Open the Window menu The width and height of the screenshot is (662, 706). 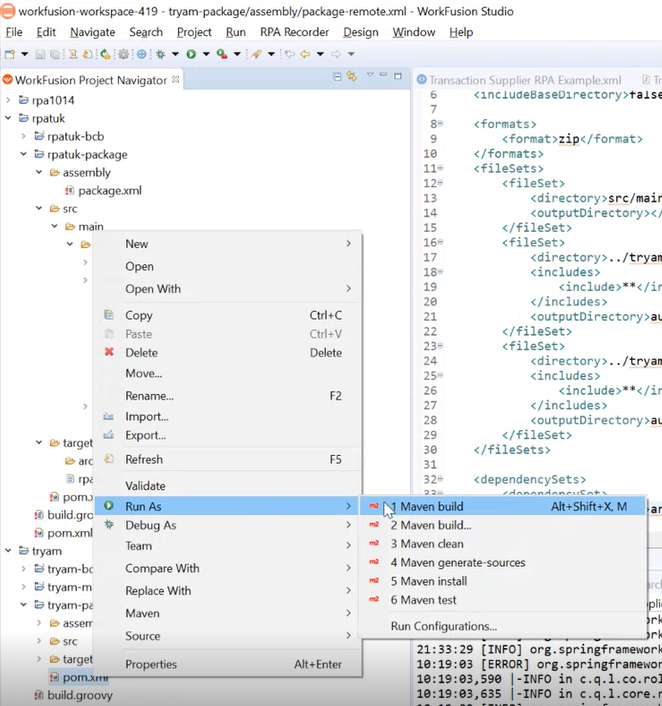point(414,32)
